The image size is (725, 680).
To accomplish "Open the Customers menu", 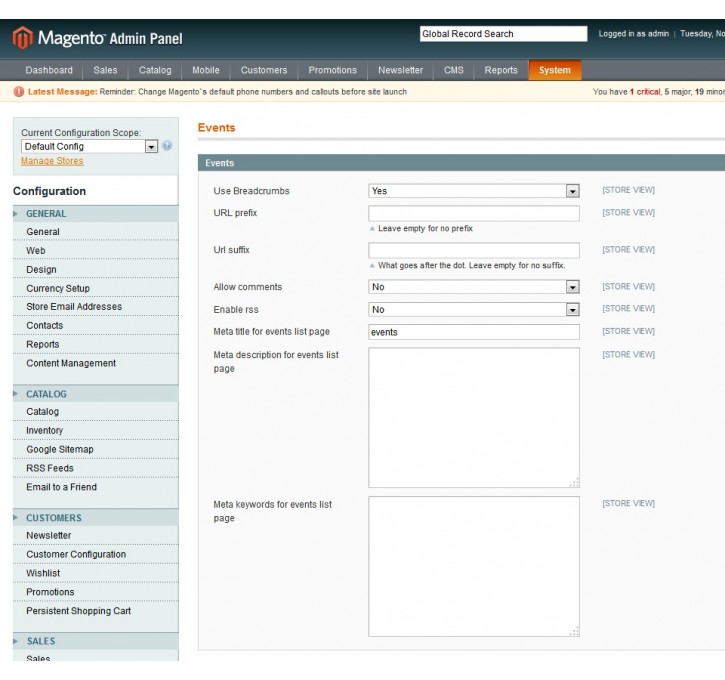I will pos(264,70).
